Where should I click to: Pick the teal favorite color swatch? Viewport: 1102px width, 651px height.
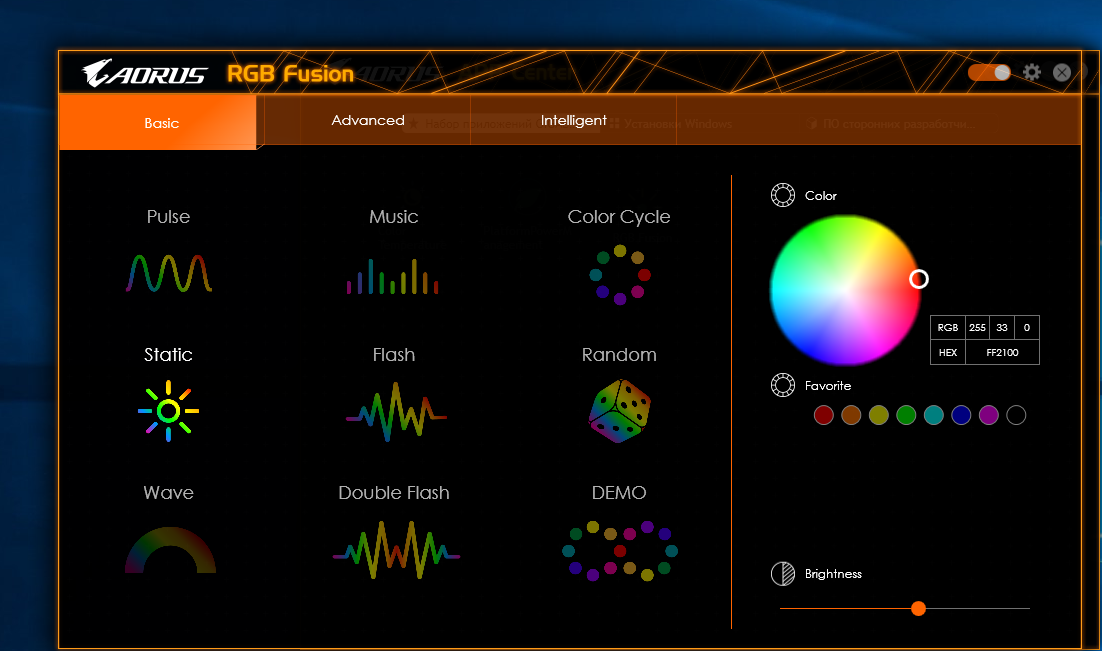[933, 415]
